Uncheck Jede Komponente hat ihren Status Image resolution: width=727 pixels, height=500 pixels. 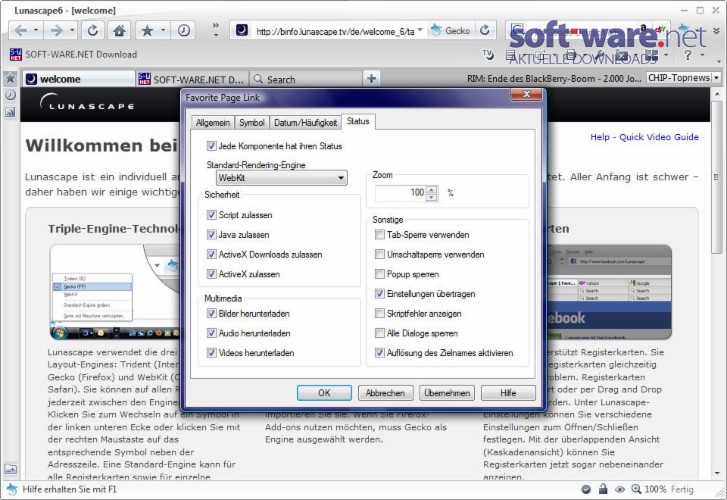211,146
